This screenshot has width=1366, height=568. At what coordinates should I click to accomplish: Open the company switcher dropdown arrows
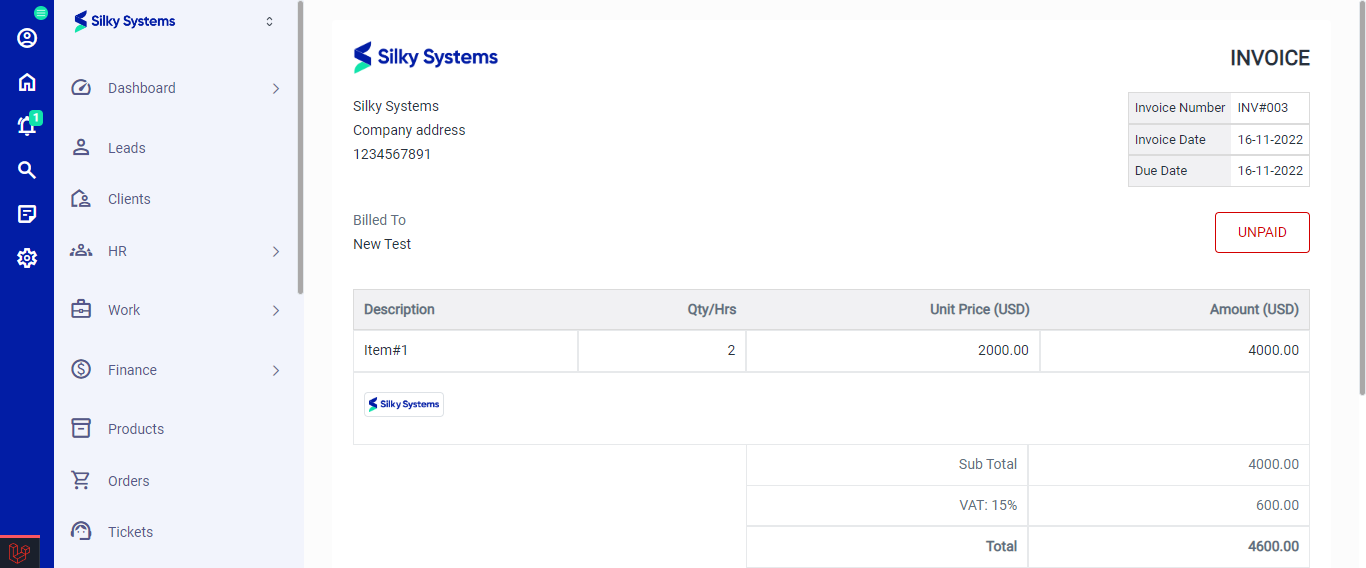pyautogui.click(x=269, y=21)
